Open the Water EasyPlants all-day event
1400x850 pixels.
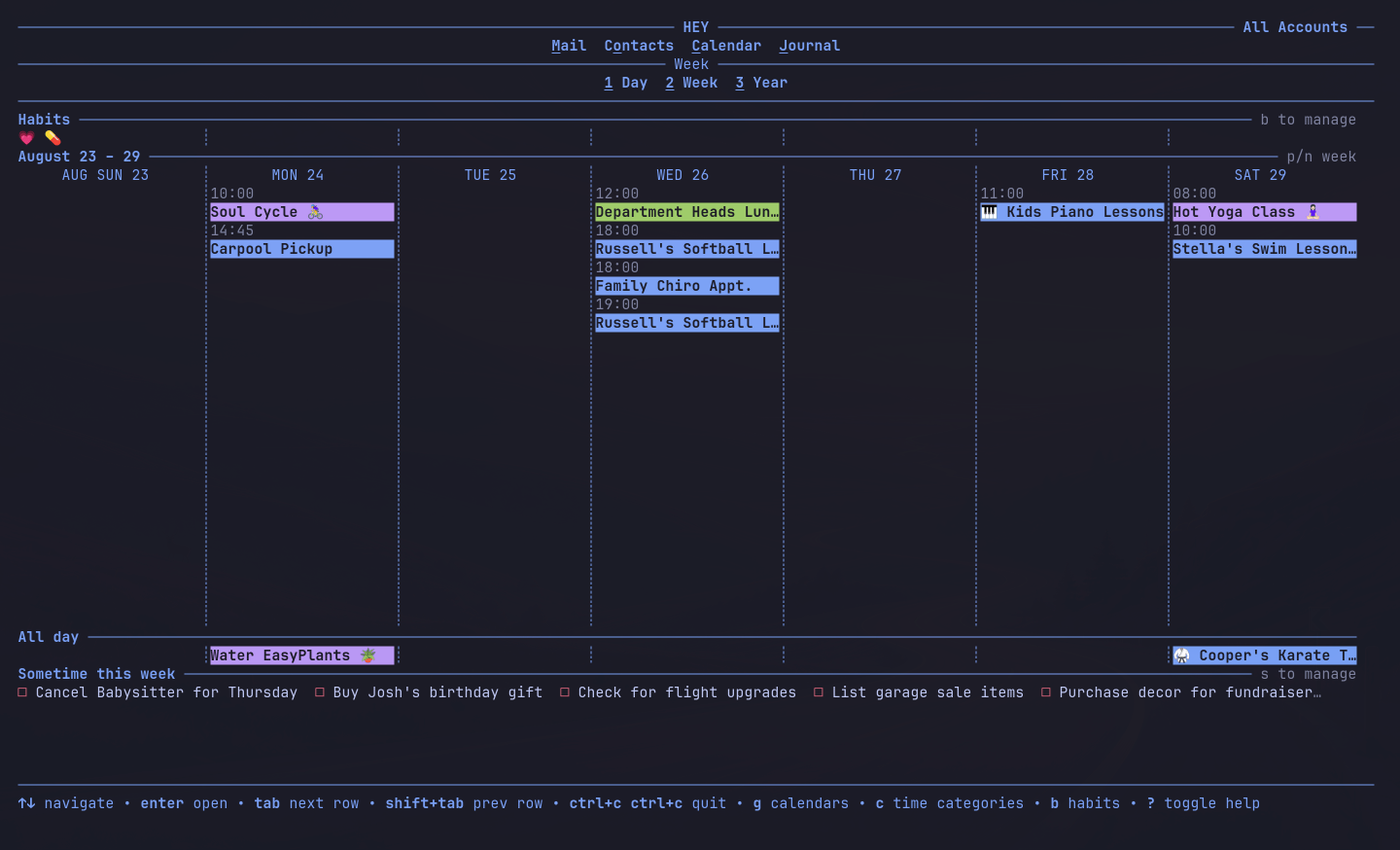(x=301, y=655)
